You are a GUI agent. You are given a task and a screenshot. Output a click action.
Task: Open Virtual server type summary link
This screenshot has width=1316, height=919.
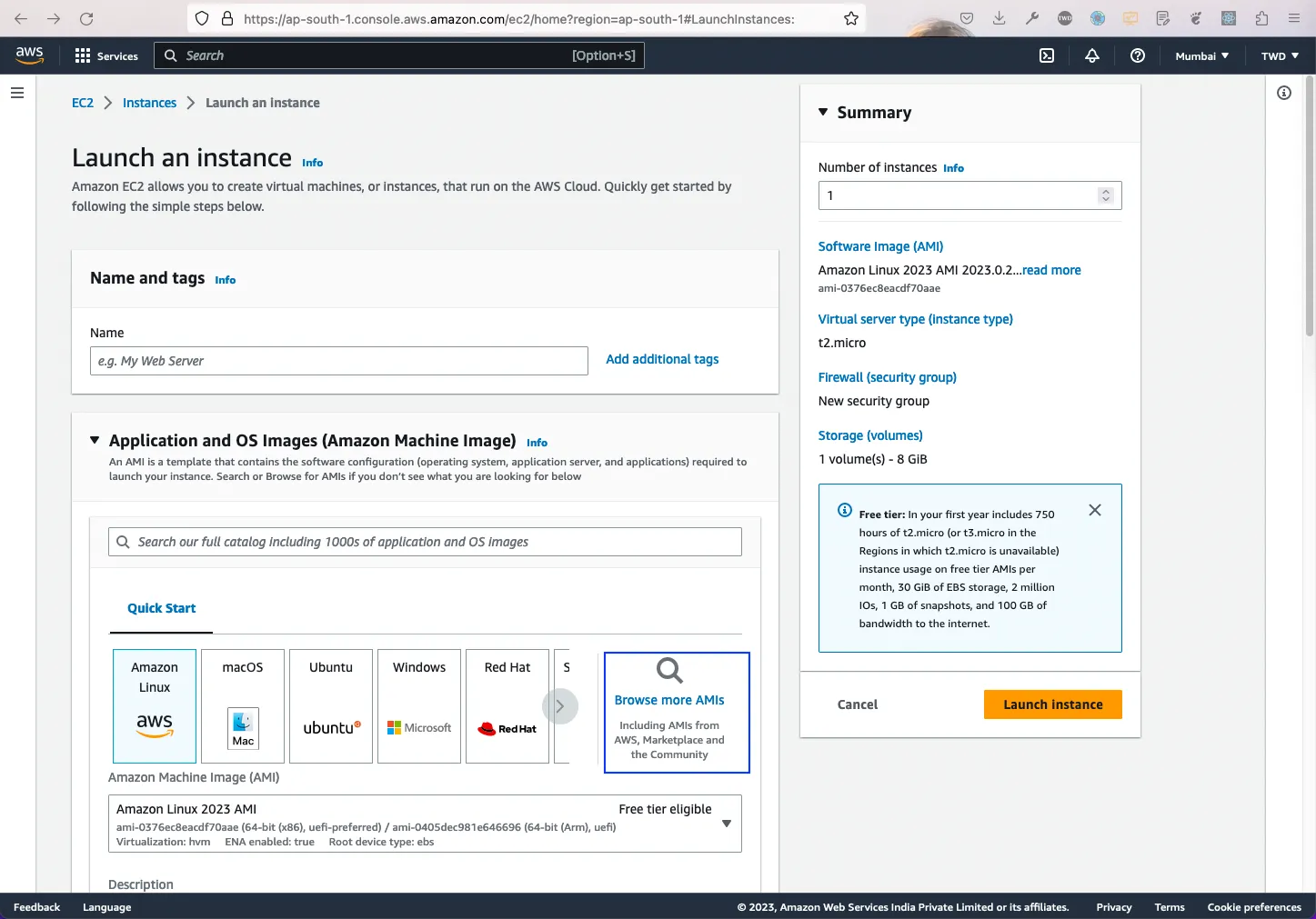(x=915, y=319)
